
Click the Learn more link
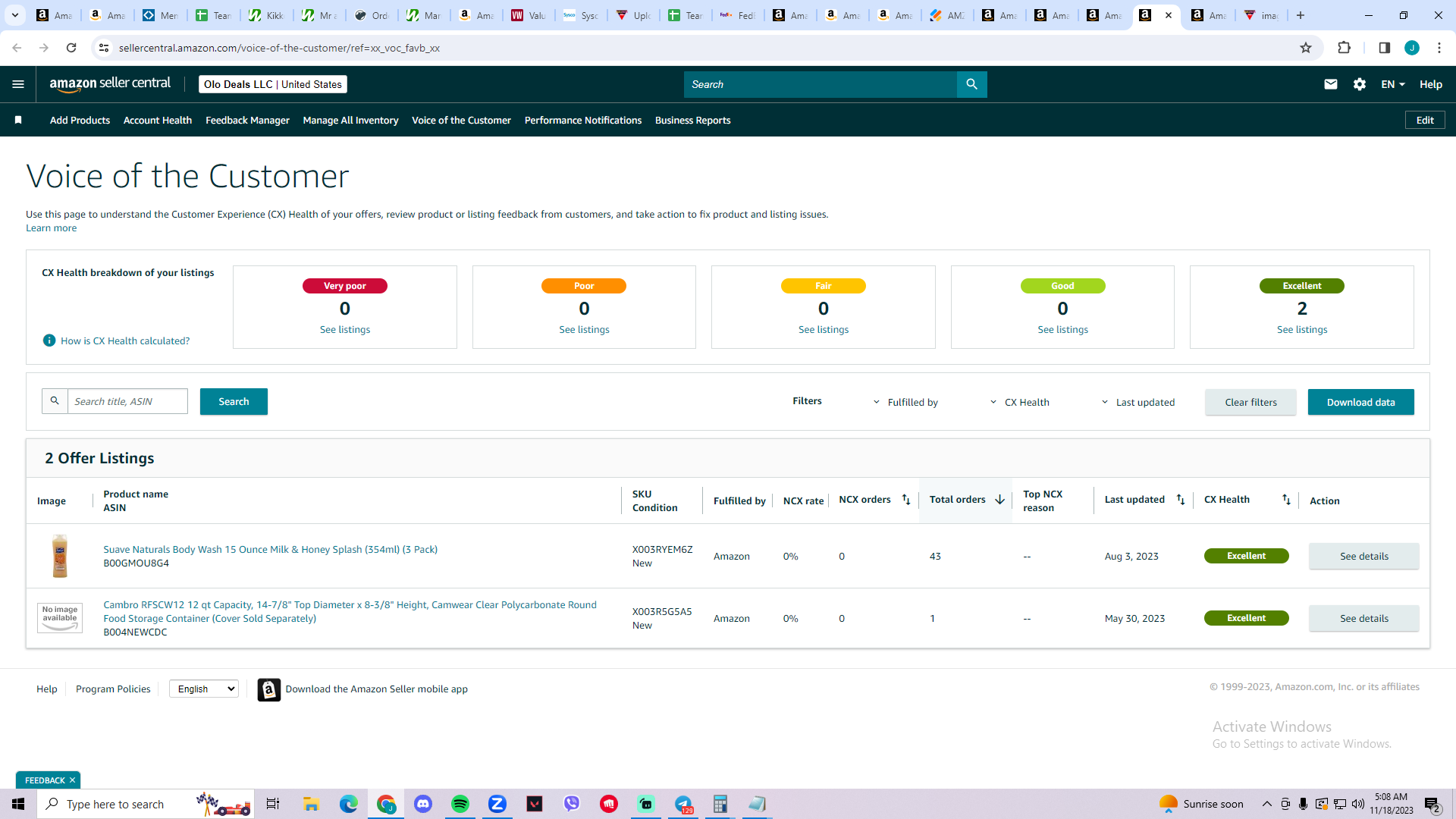coord(51,227)
